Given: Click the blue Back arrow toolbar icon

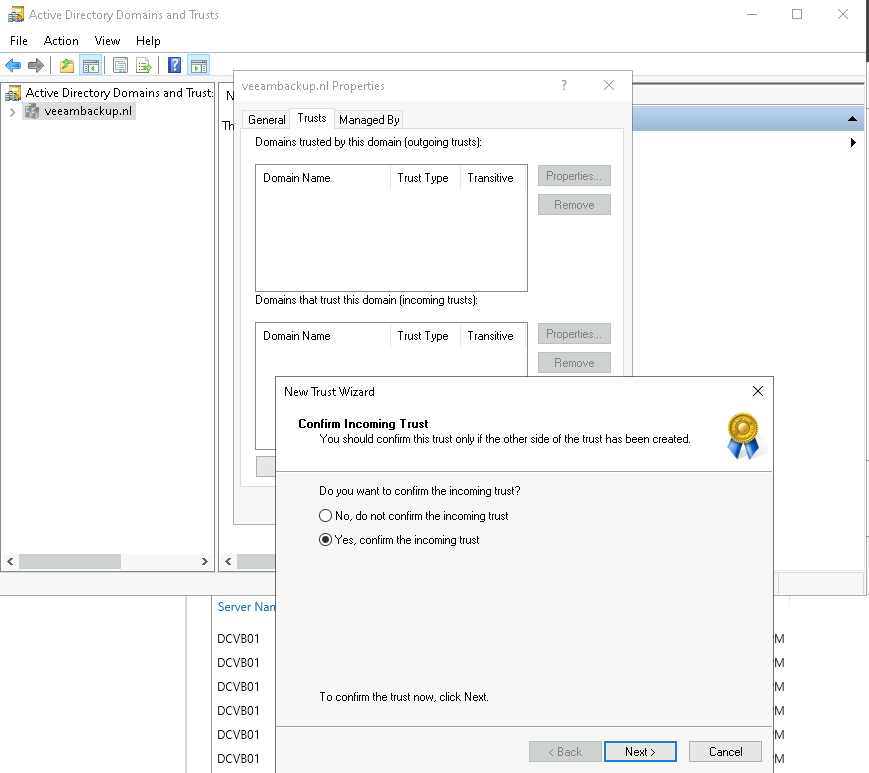Looking at the screenshot, I should [x=13, y=66].
